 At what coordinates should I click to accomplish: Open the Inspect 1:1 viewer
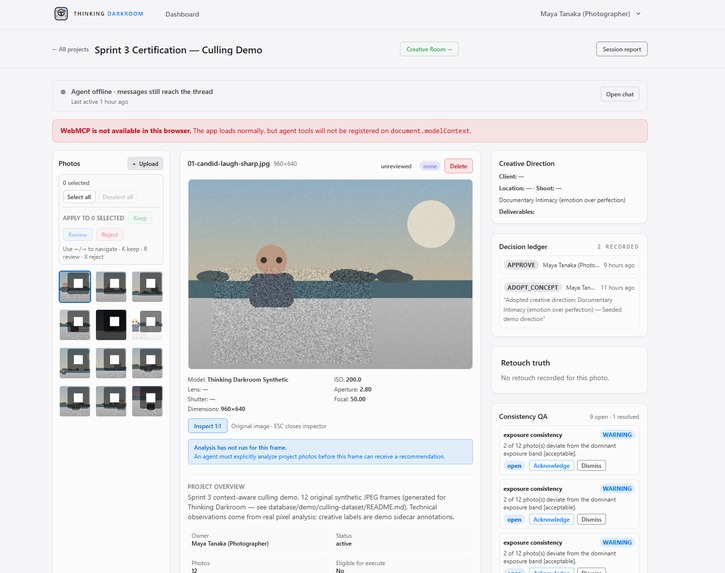coord(208,426)
